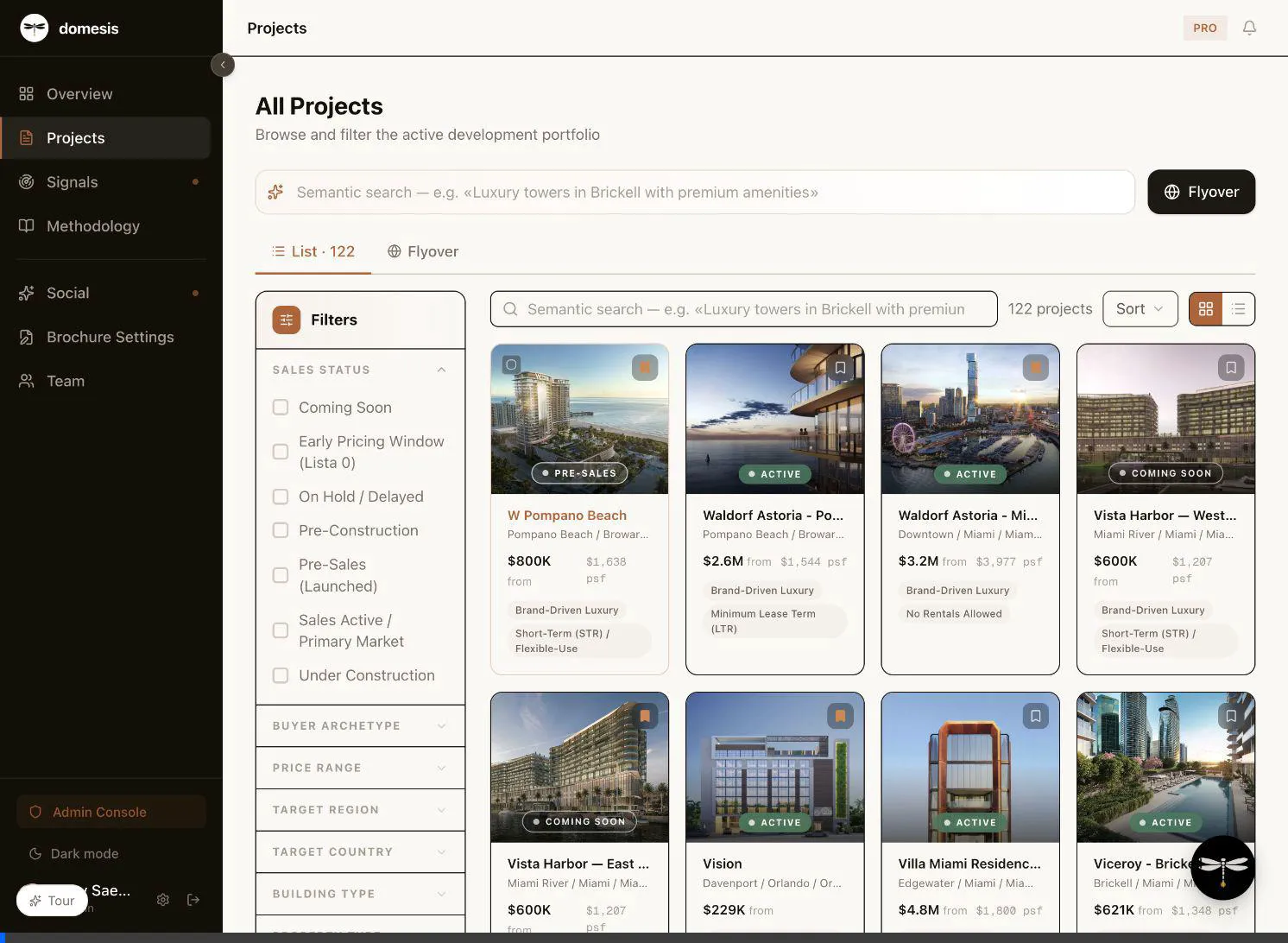Focus the semantic search field above cards
Screen dimensions: 1288x943
tap(744, 309)
